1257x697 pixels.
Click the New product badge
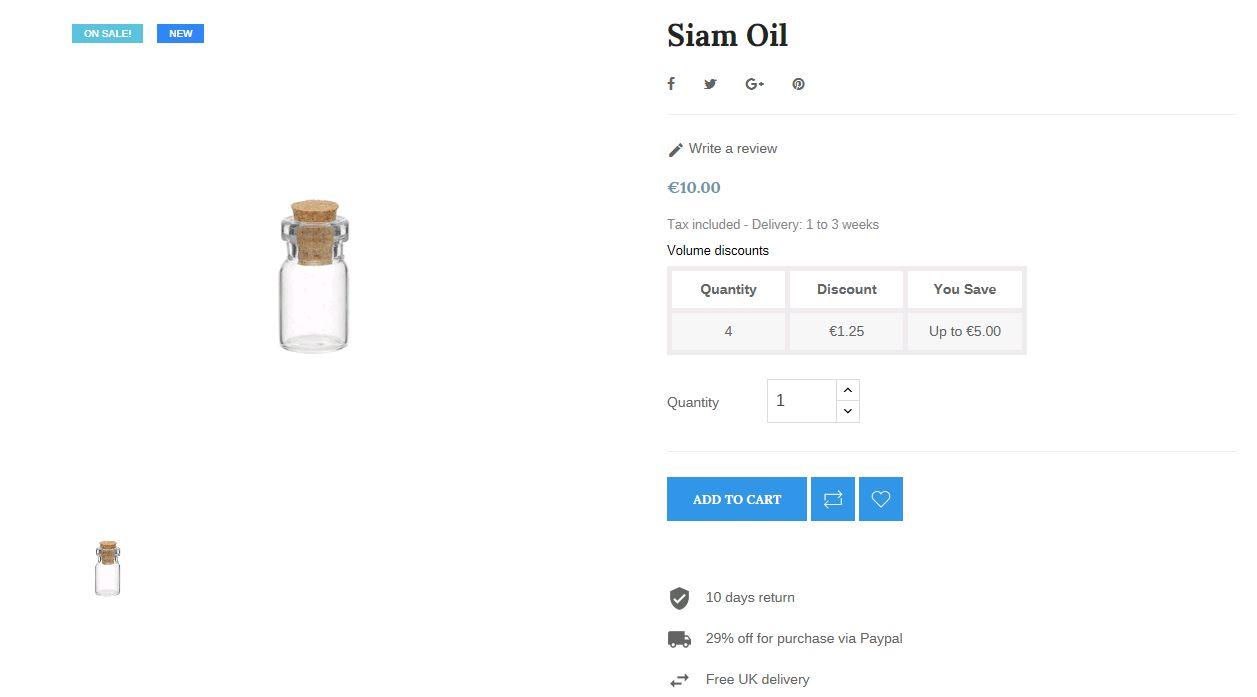(x=180, y=34)
